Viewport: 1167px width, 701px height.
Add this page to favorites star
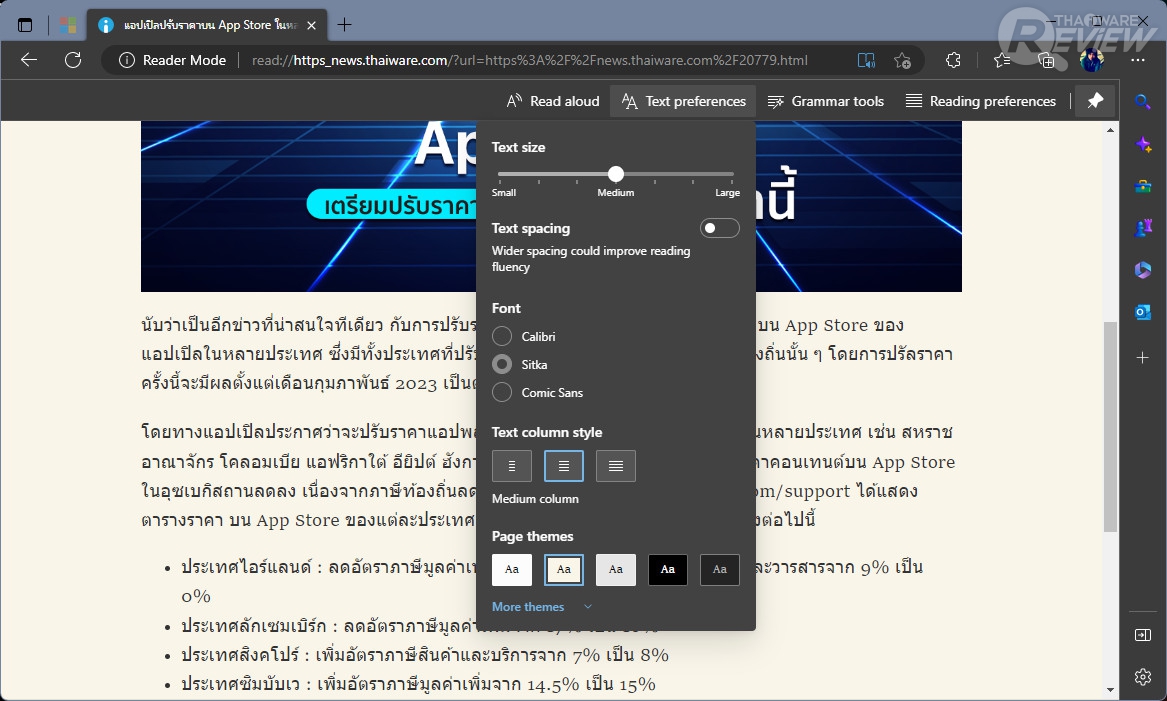click(903, 60)
